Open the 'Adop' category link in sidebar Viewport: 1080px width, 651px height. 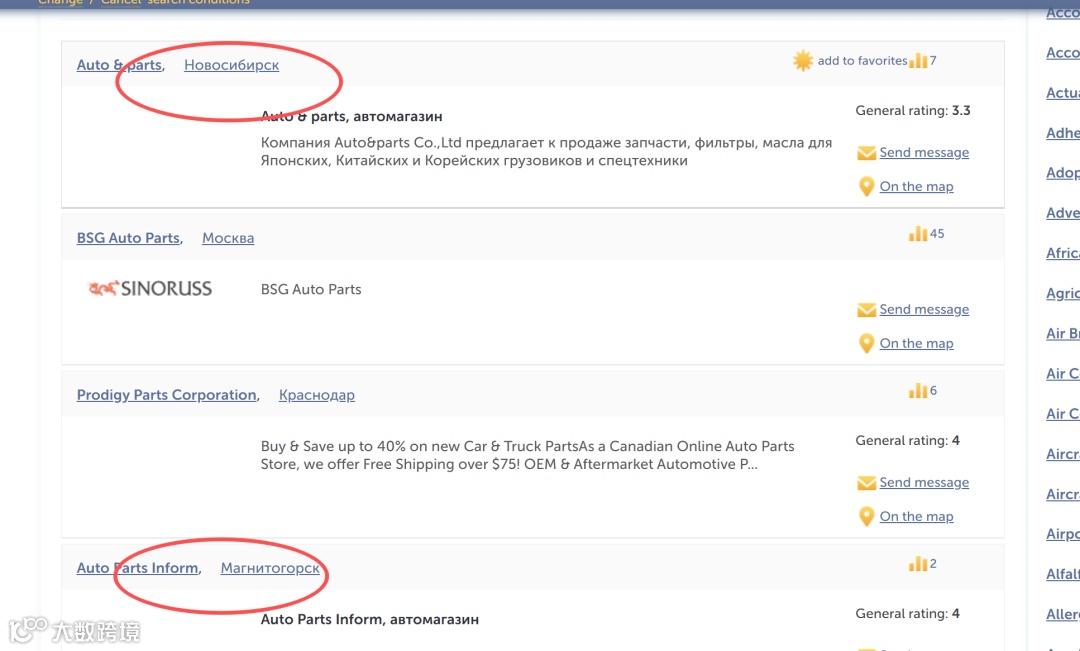coord(1063,173)
